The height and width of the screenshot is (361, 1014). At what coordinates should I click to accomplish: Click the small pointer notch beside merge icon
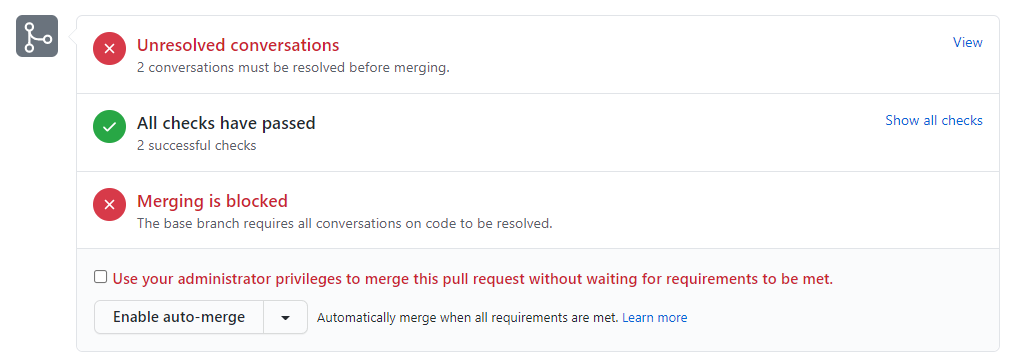click(x=72, y=36)
